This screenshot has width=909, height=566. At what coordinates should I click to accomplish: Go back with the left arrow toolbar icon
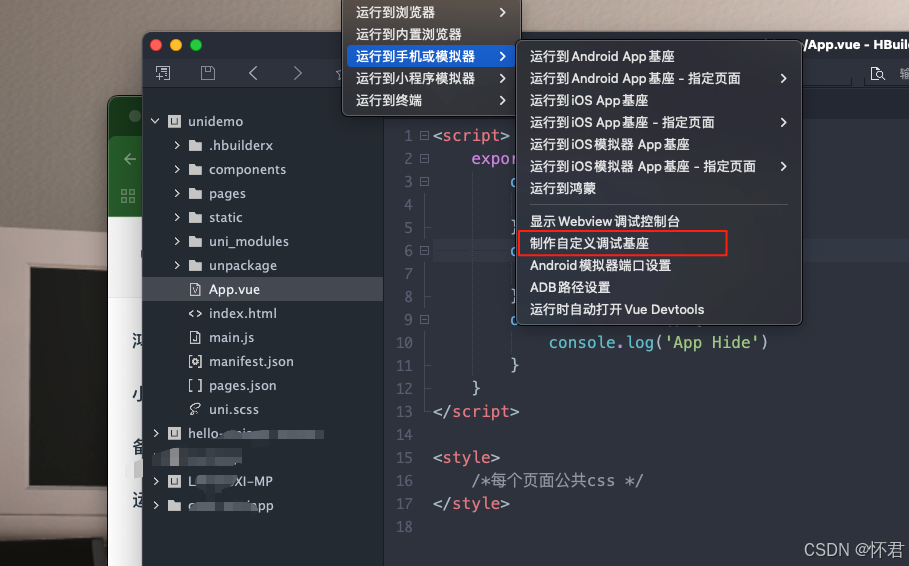(253, 73)
